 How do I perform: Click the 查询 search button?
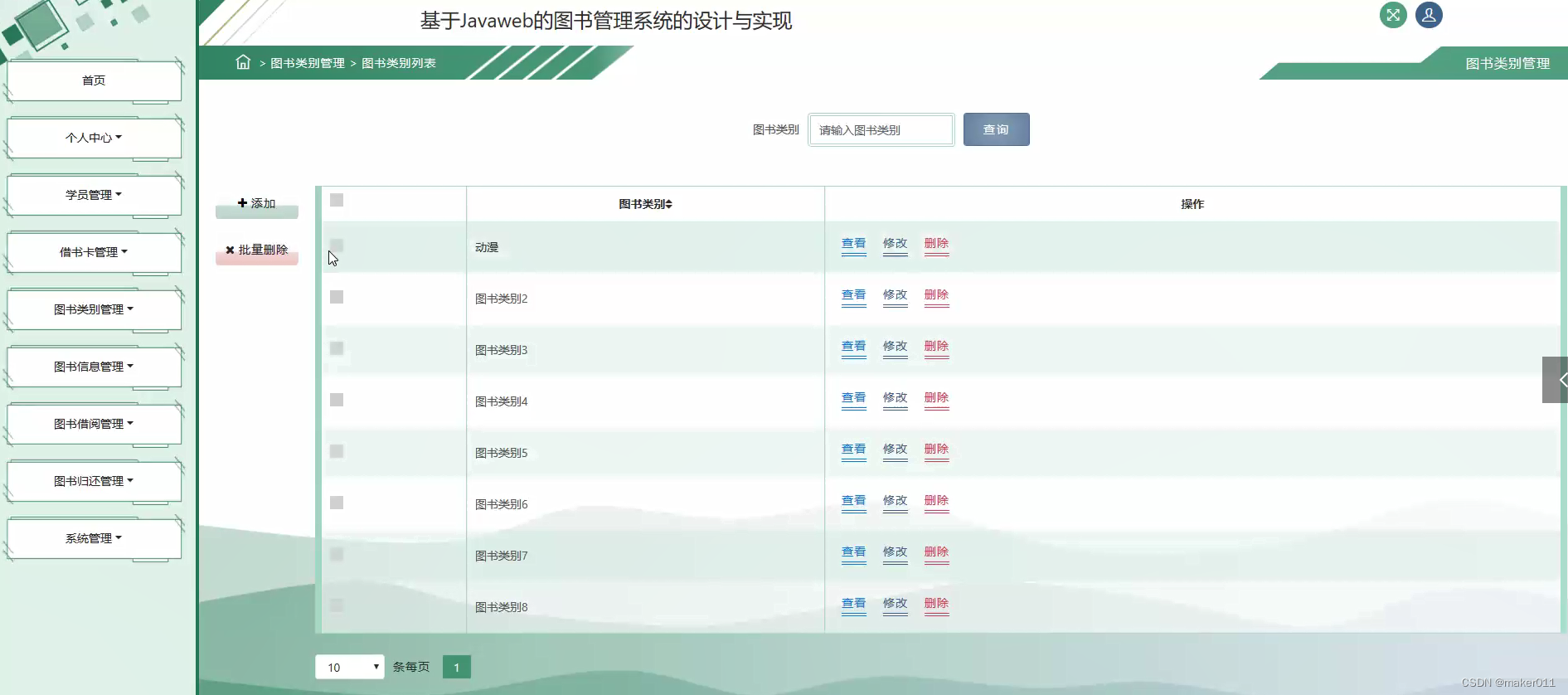996,129
